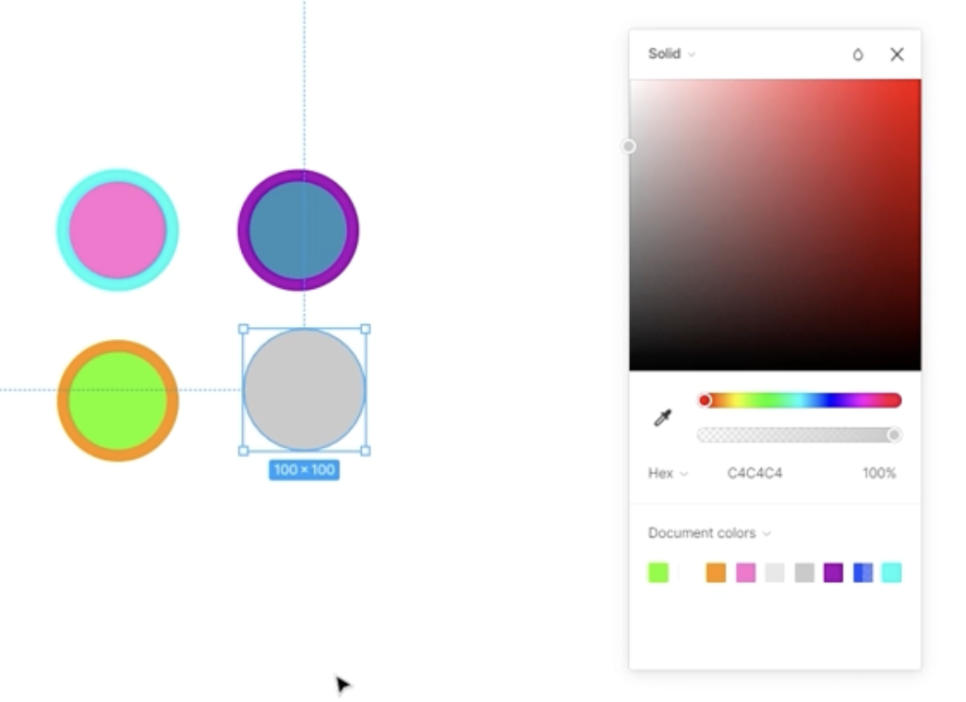966x702 pixels.
Task: Click the C4C4C4 hex value field
Action: [x=755, y=473]
